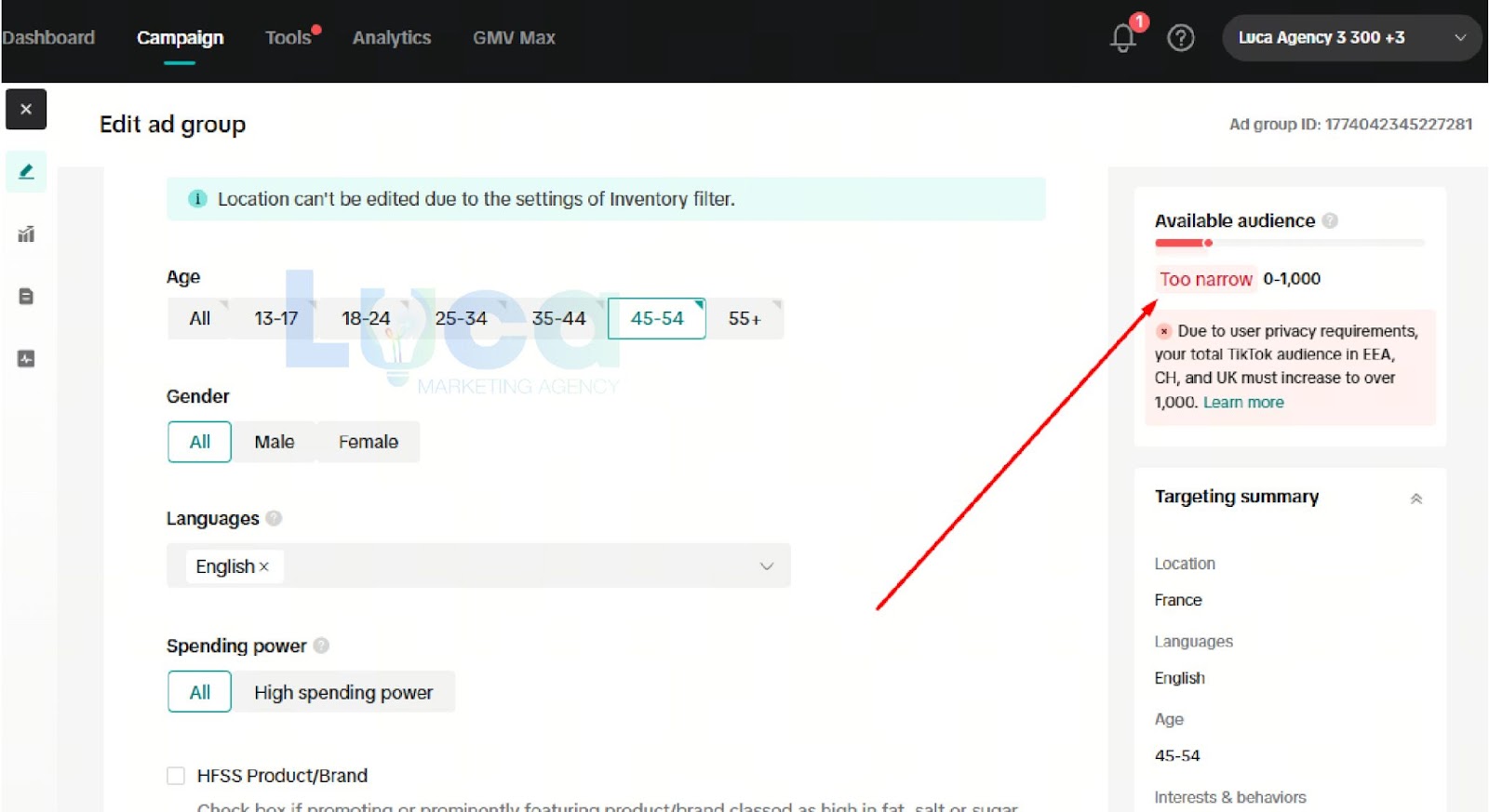Screen dimensions: 1489x812
Task: Deselect the 45-54 age range
Action: coord(657,319)
